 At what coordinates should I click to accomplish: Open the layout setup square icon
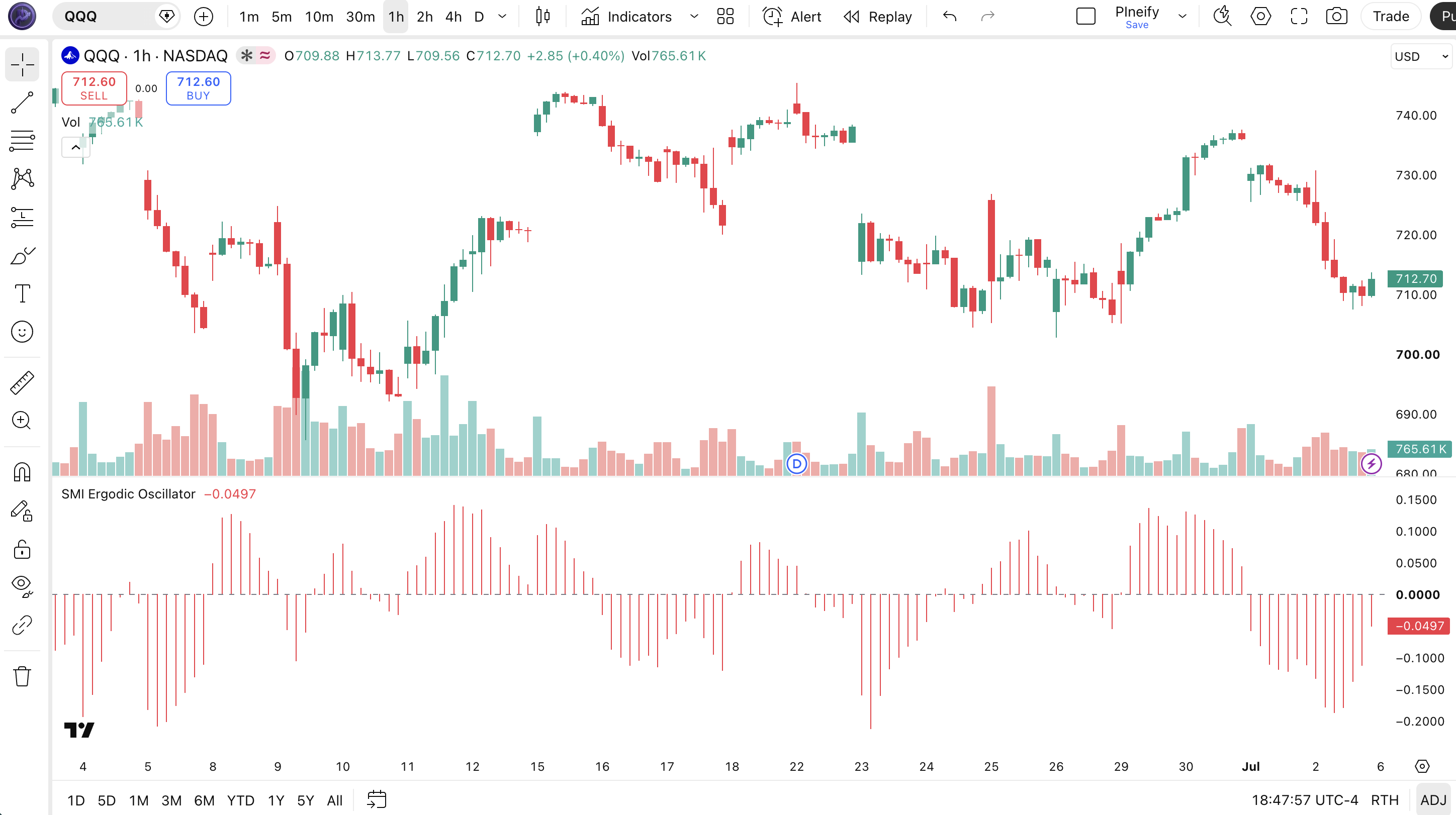coord(1086,17)
